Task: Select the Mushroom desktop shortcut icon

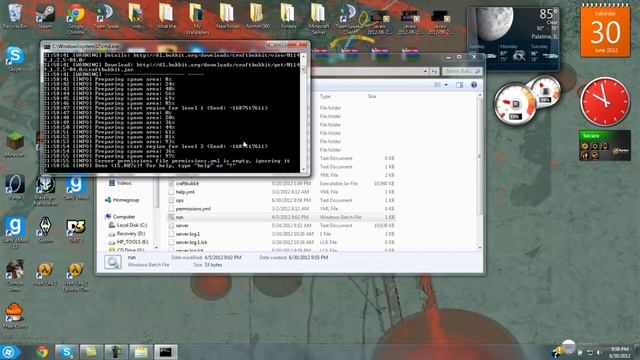Action: pyautogui.click(x=15, y=316)
